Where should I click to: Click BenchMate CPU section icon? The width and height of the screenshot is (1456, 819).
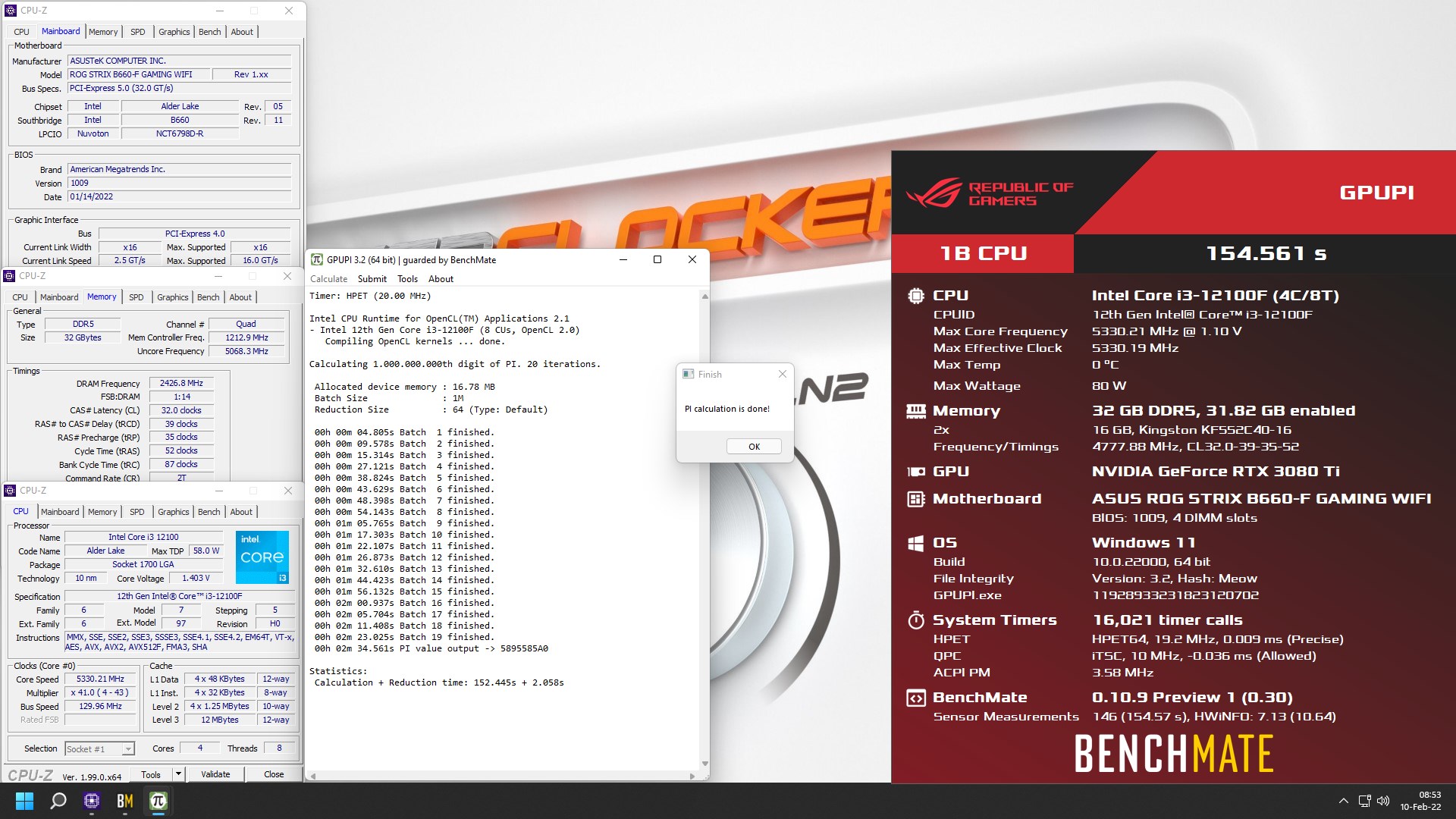point(916,296)
